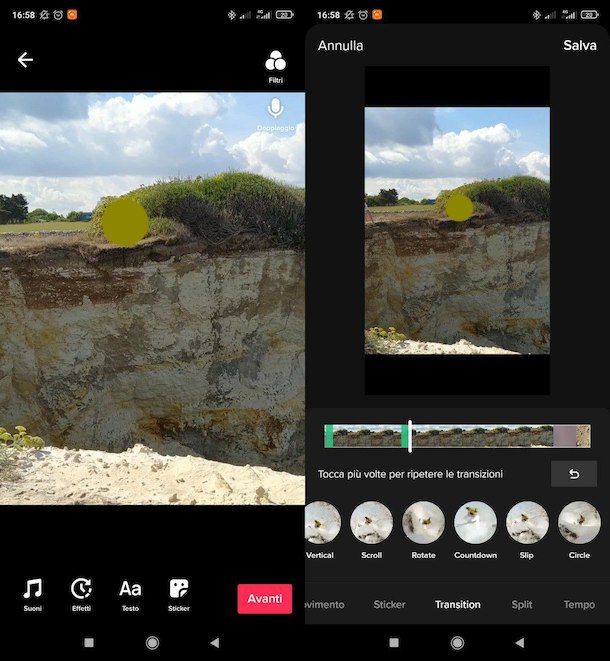Image resolution: width=610 pixels, height=661 pixels.
Task: Tap the 'Tocca più volte per ripetere' hint text
Action: [x=410, y=474]
